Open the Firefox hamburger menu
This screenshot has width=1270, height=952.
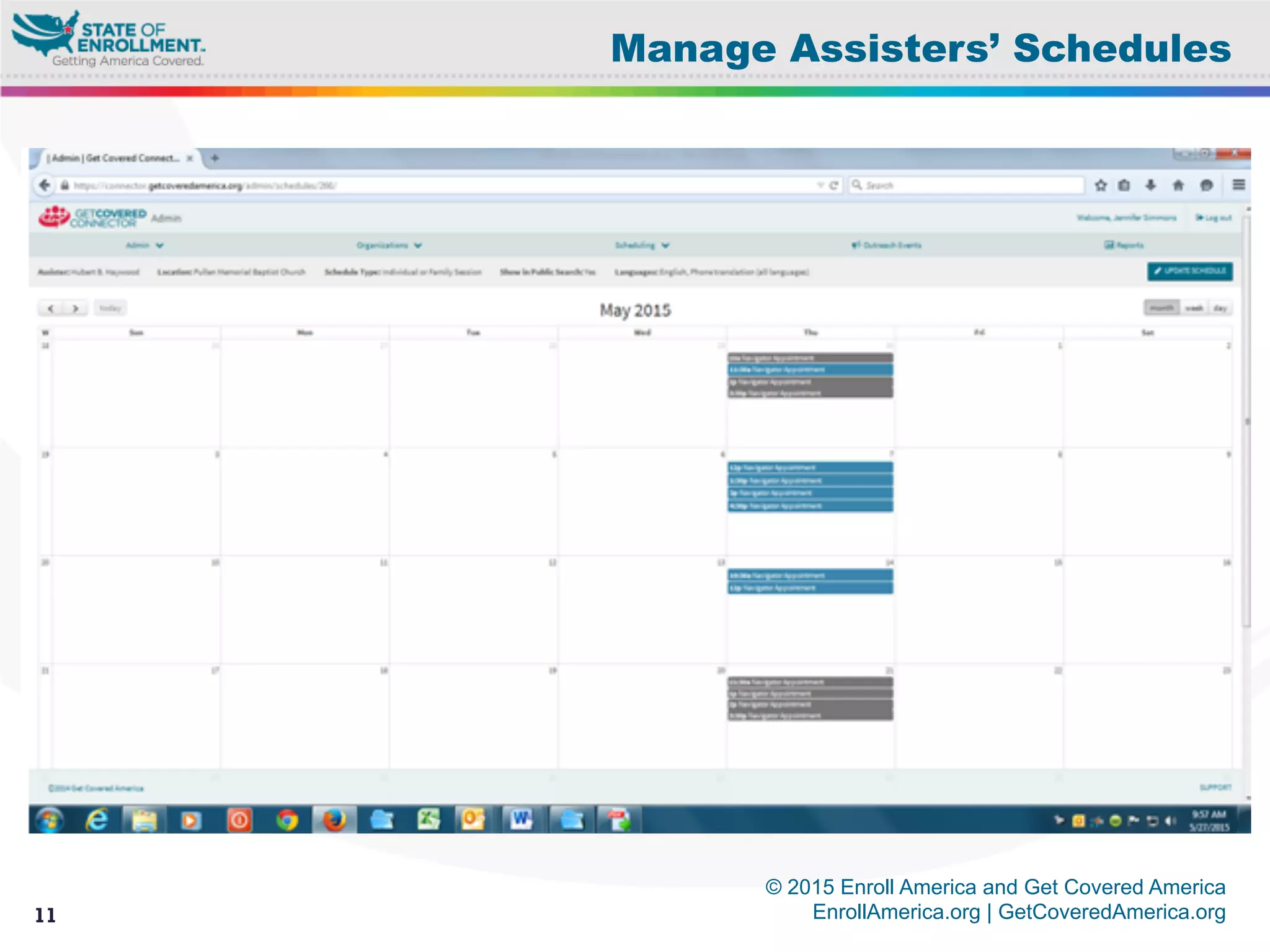coord(1238,185)
